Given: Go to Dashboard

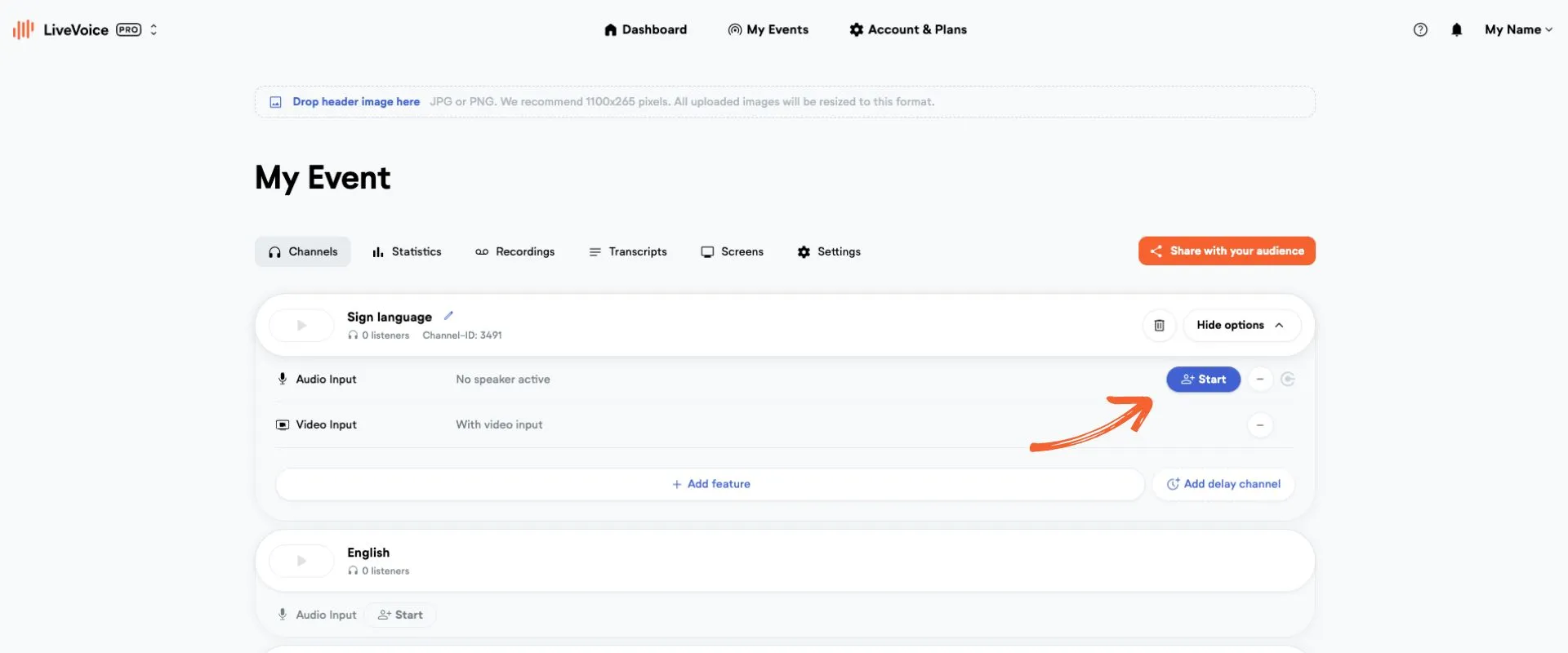Looking at the screenshot, I should coord(645,29).
